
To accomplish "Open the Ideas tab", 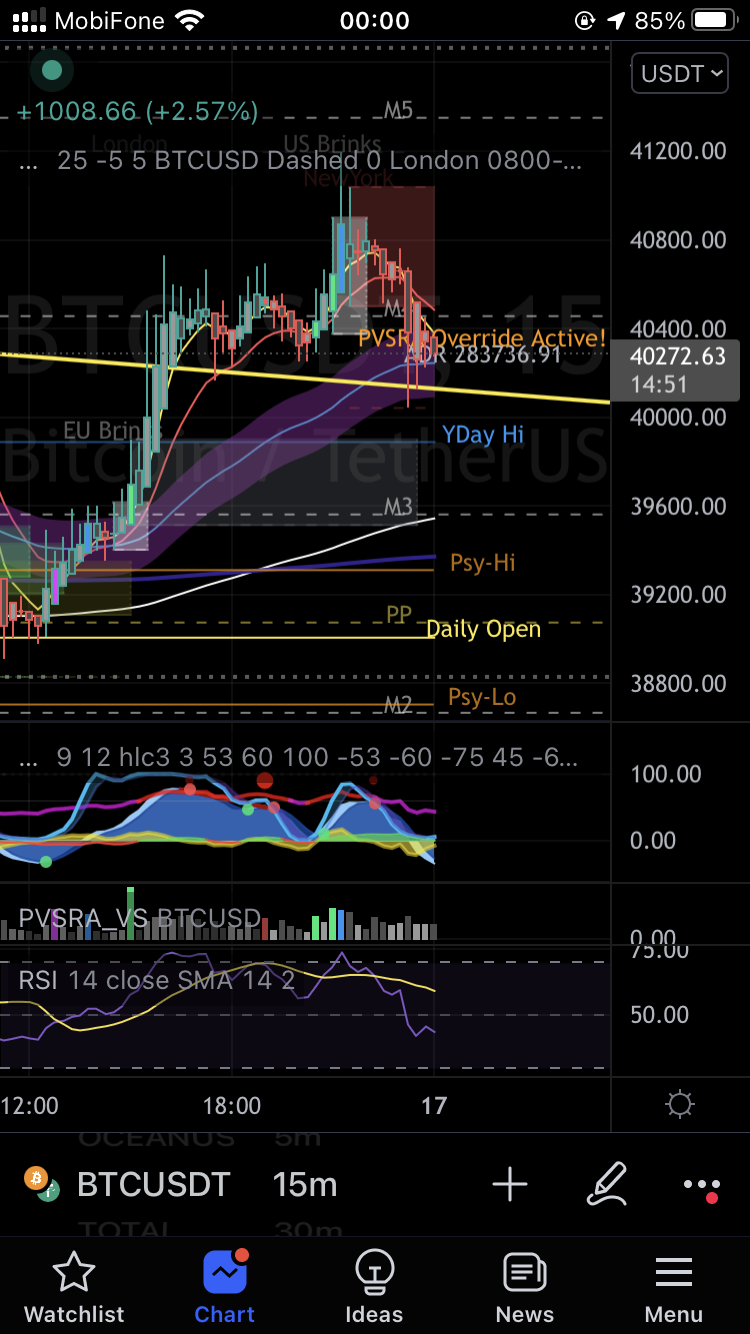I will [374, 1286].
